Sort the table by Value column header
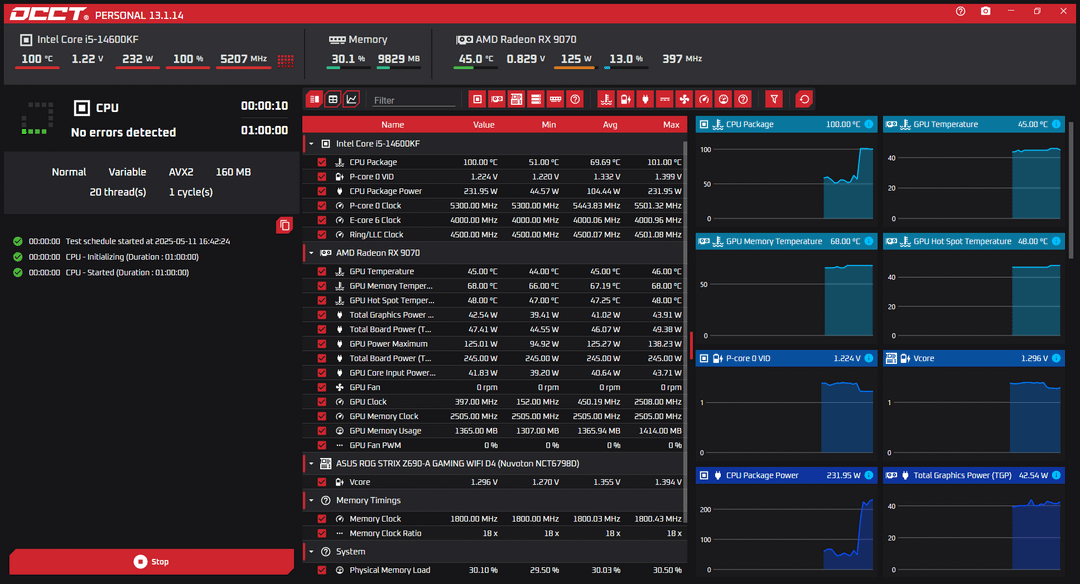1080x584 pixels. coord(484,125)
